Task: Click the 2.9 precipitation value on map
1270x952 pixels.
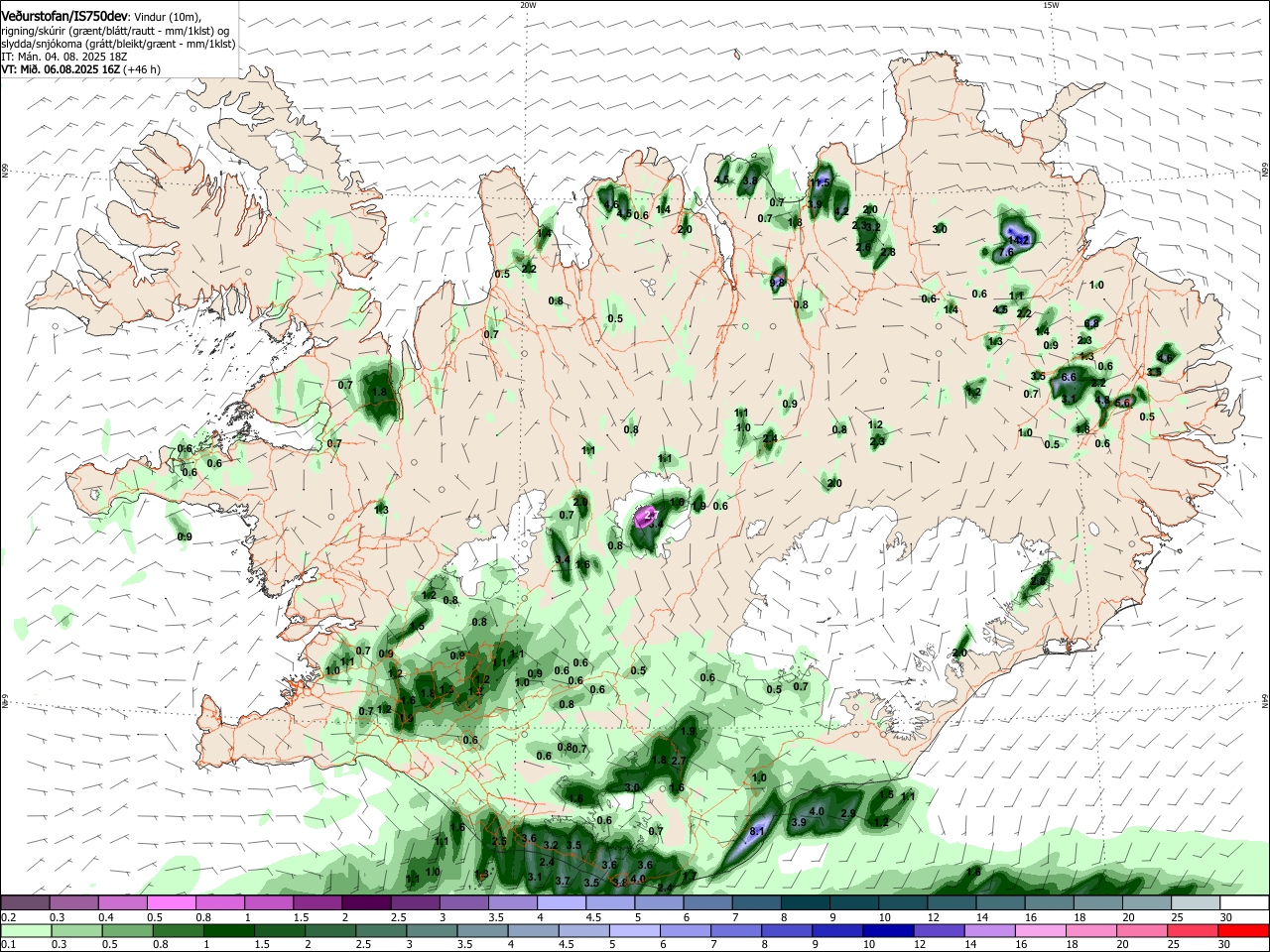Action: pyautogui.click(x=848, y=813)
